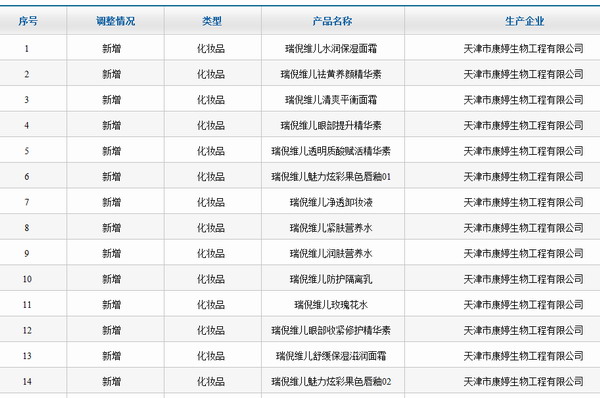Select product 瑞倪维儿祛黄养颜精华素
This screenshot has width=600, height=398.
[331, 74]
